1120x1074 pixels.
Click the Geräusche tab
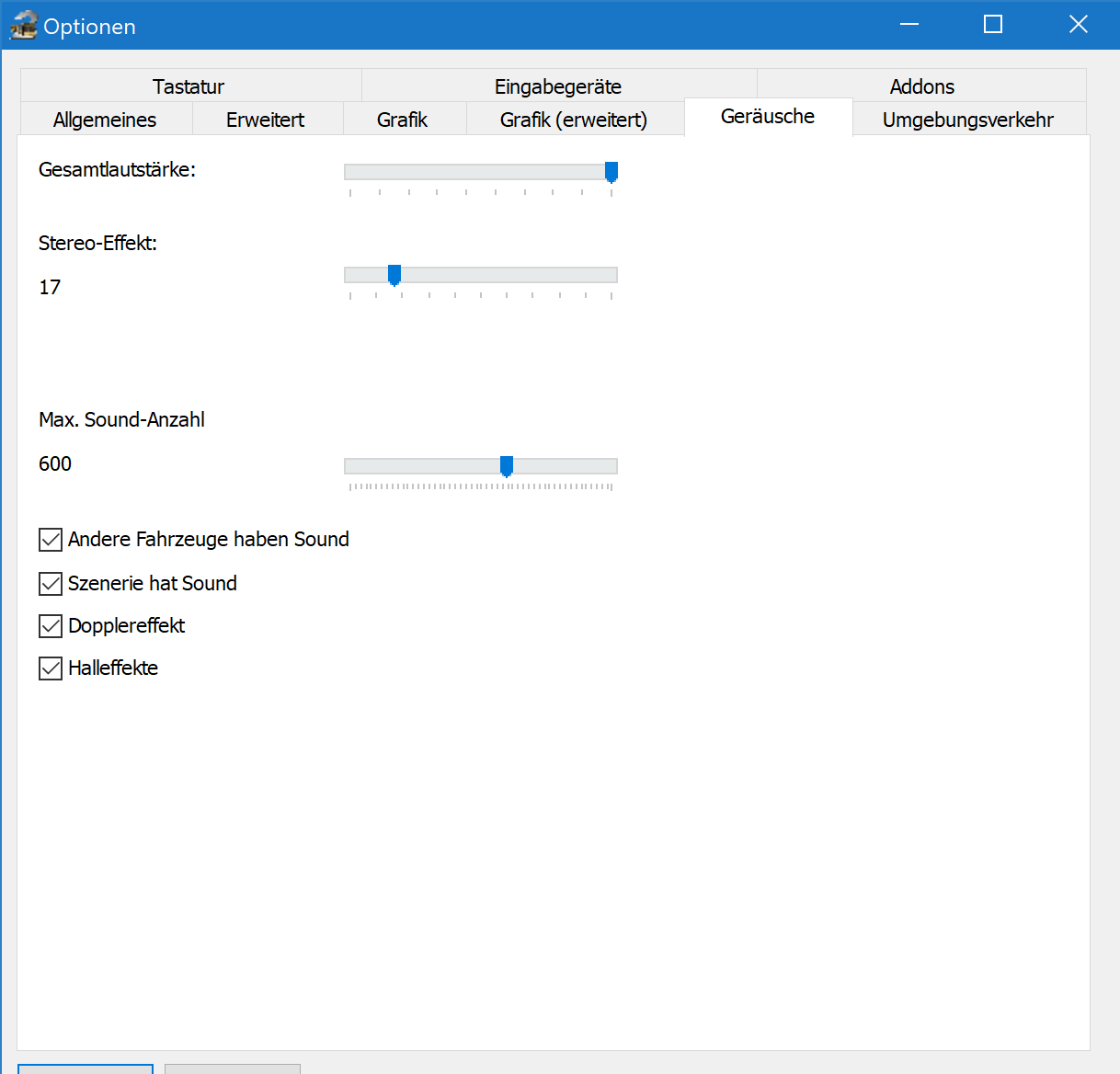pyautogui.click(x=768, y=117)
